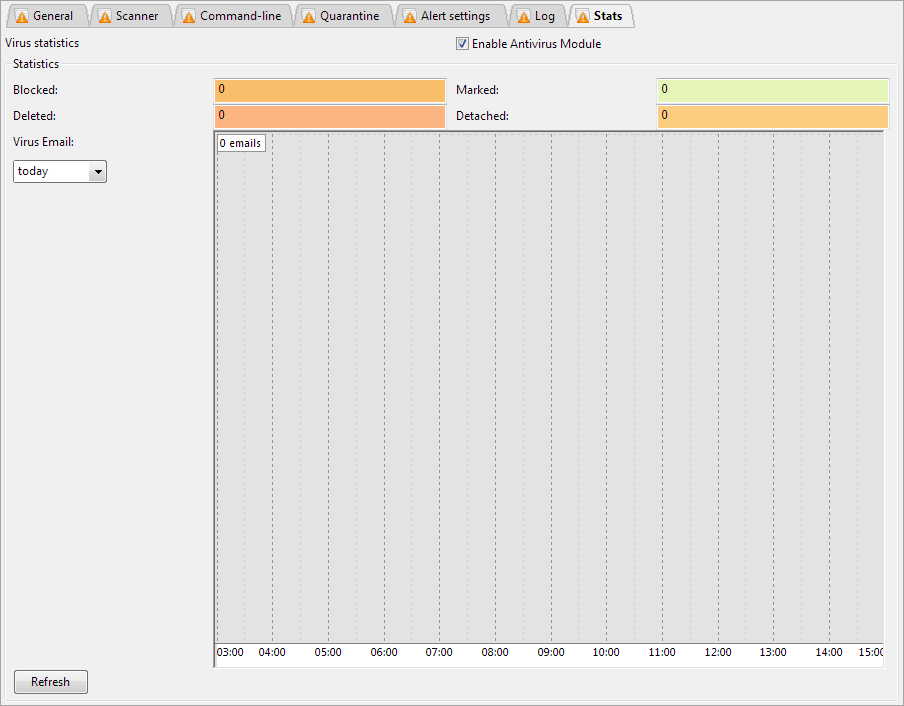Click the warning icon on Command-line tab
The image size is (904, 706).
click(189, 17)
